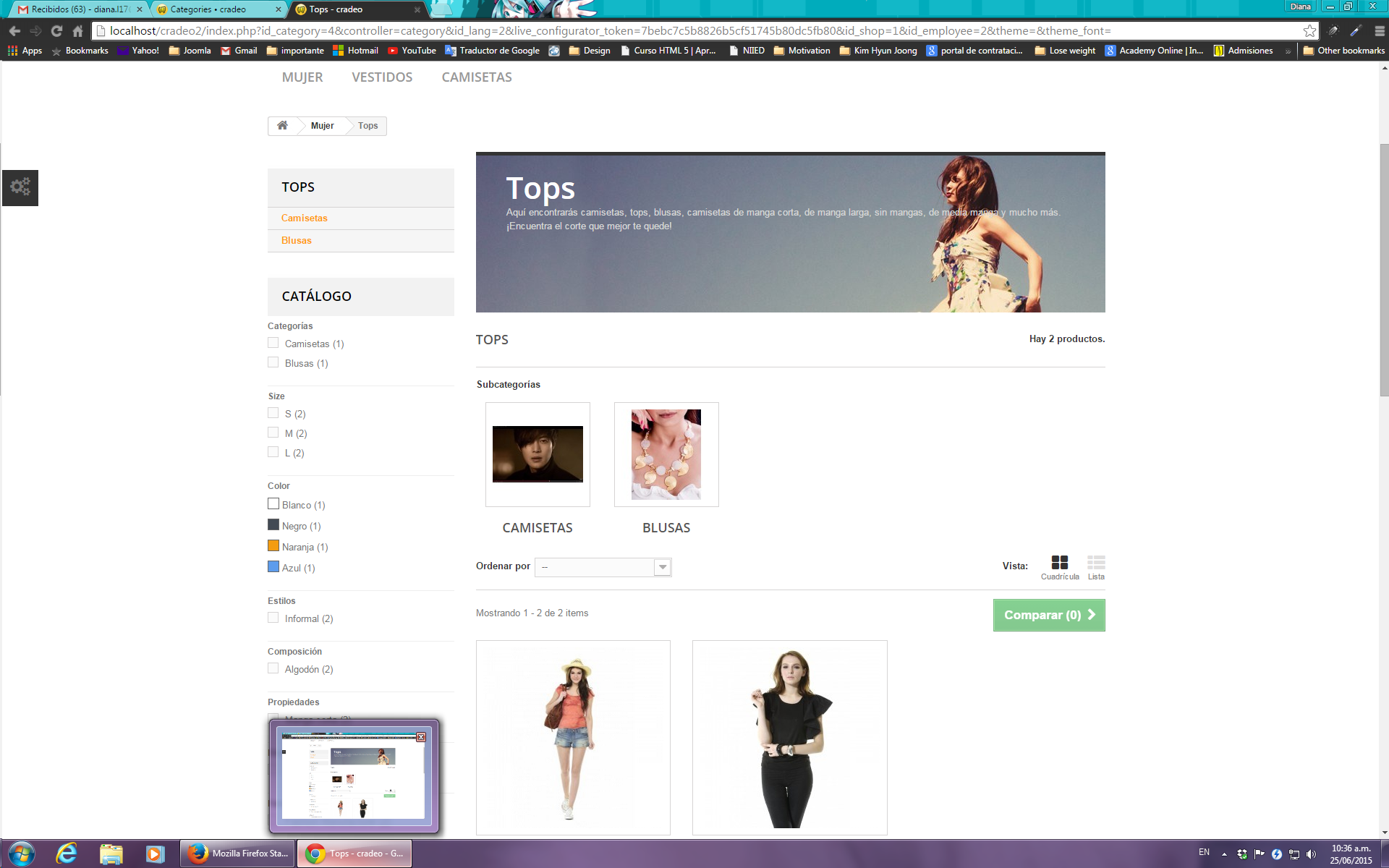The image size is (1389, 868).
Task: Open the Chrome hamburger menu
Action: tap(1379, 31)
